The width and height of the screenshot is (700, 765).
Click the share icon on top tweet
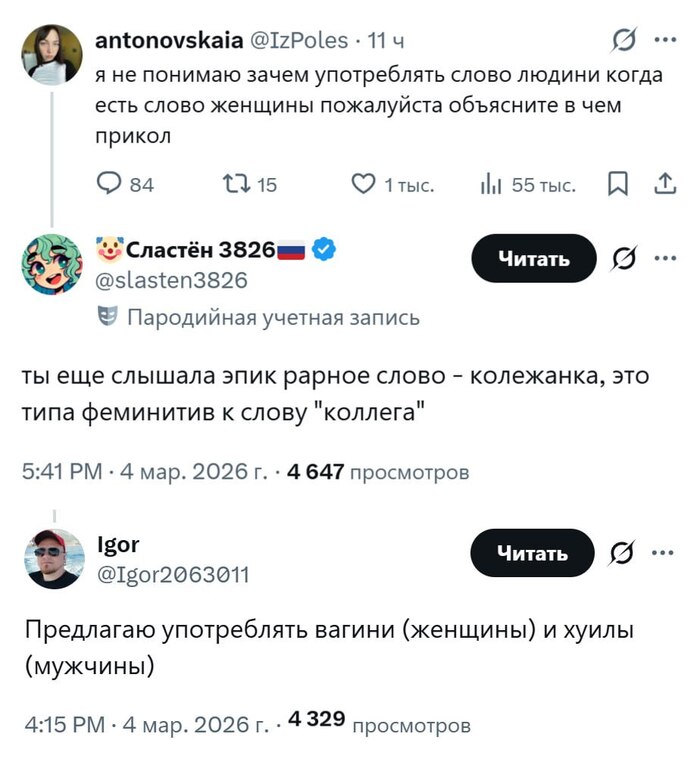(663, 184)
